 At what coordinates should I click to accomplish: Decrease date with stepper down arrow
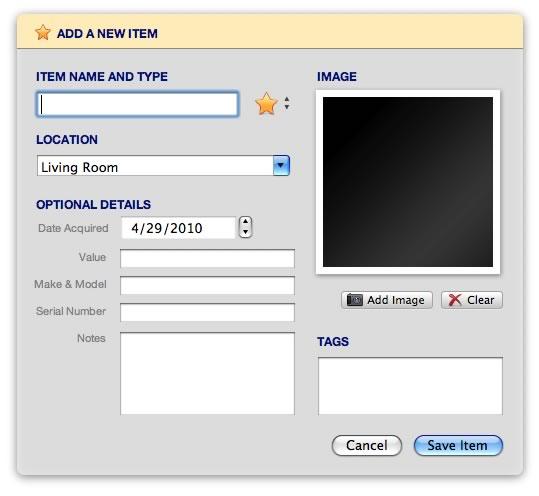click(245, 232)
